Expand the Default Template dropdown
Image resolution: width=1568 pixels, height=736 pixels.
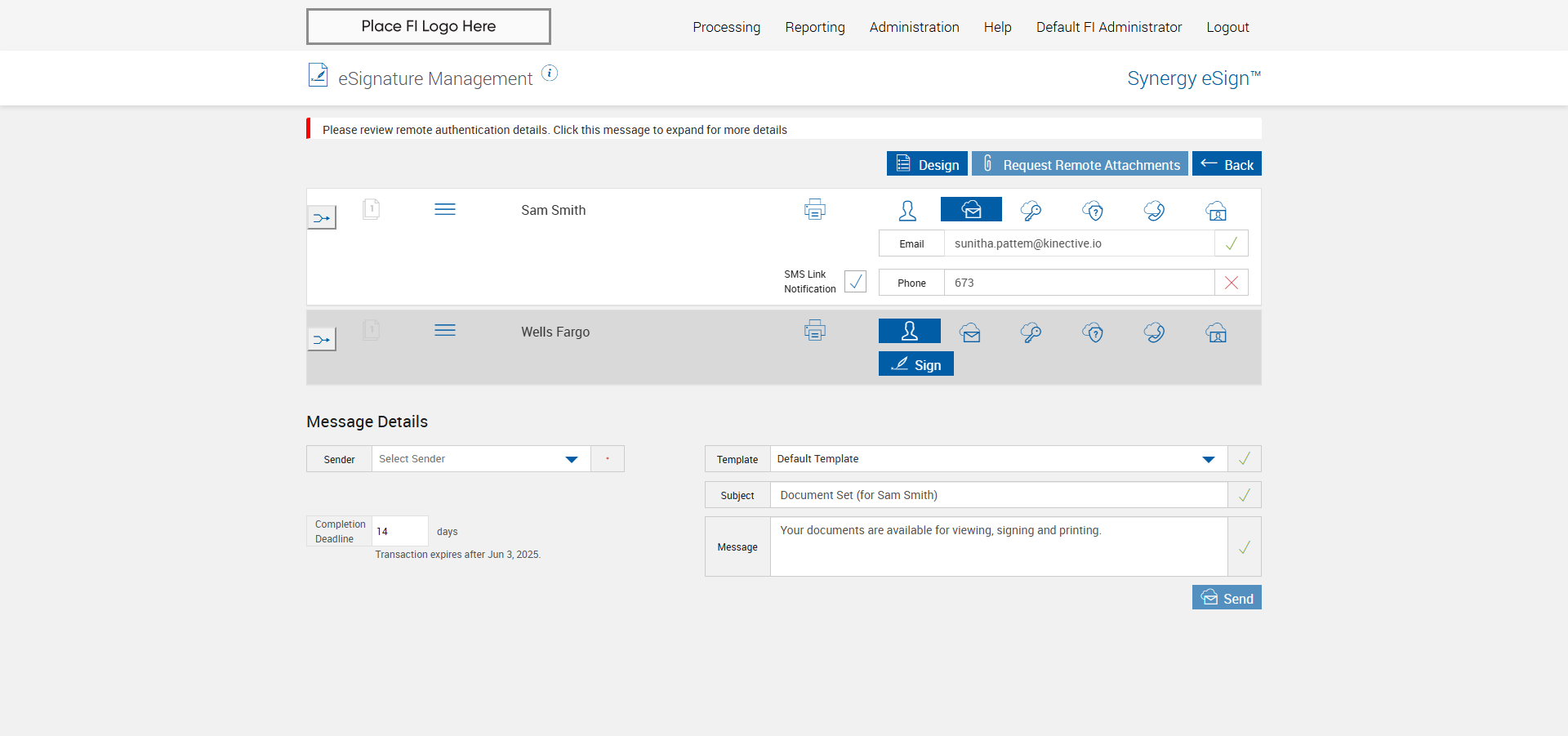(999, 459)
